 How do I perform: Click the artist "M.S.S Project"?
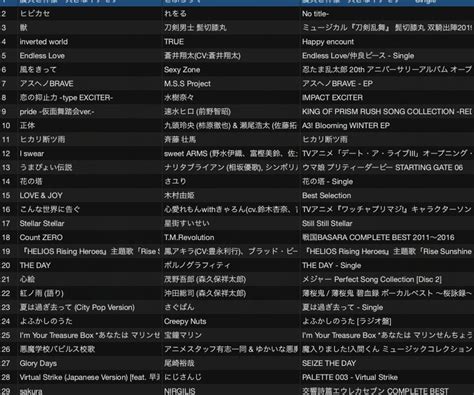[187, 84]
